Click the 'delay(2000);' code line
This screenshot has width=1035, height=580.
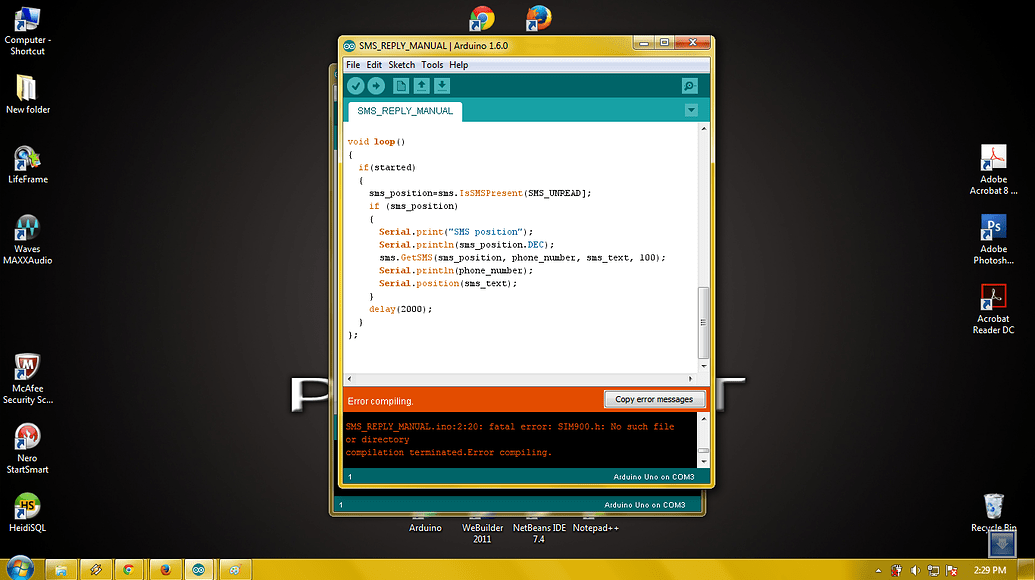[401, 309]
